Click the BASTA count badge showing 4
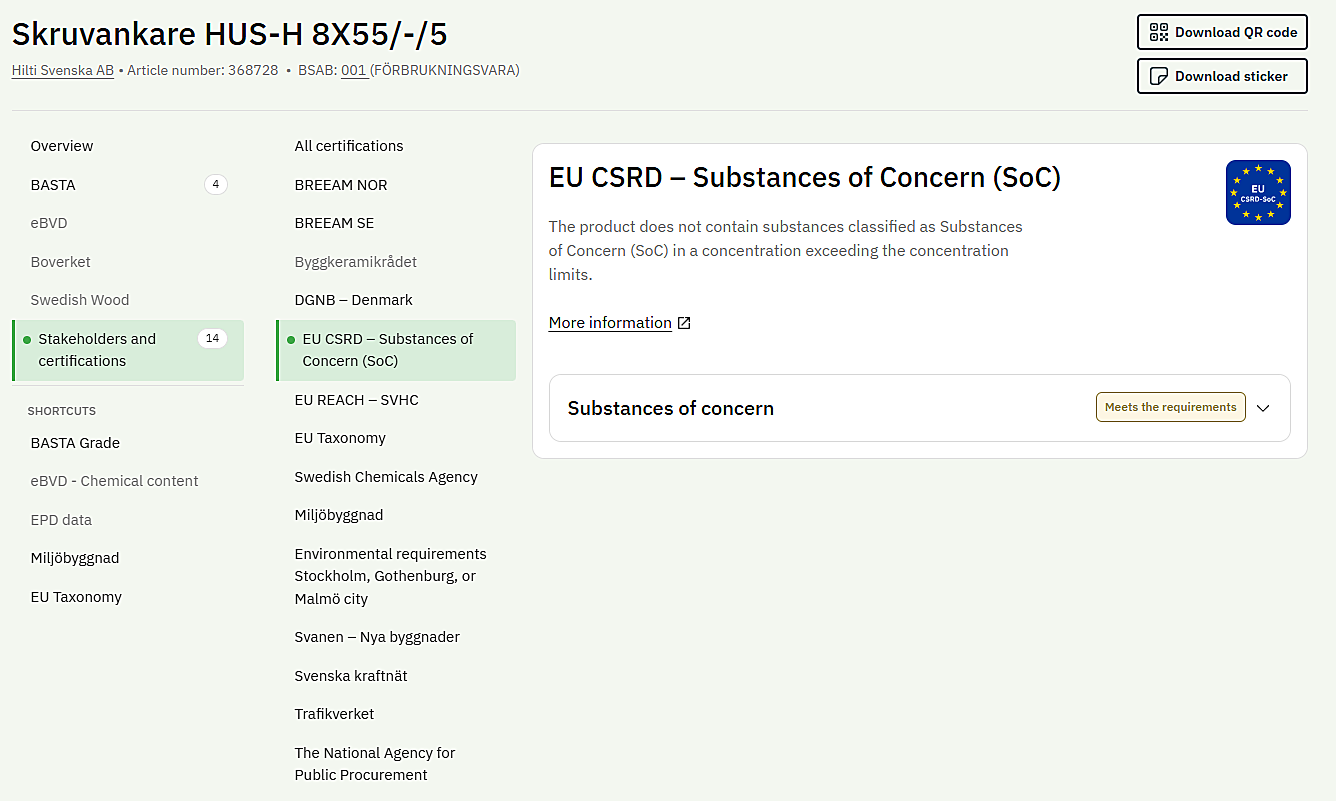This screenshot has height=801, width=1336. [x=216, y=185]
